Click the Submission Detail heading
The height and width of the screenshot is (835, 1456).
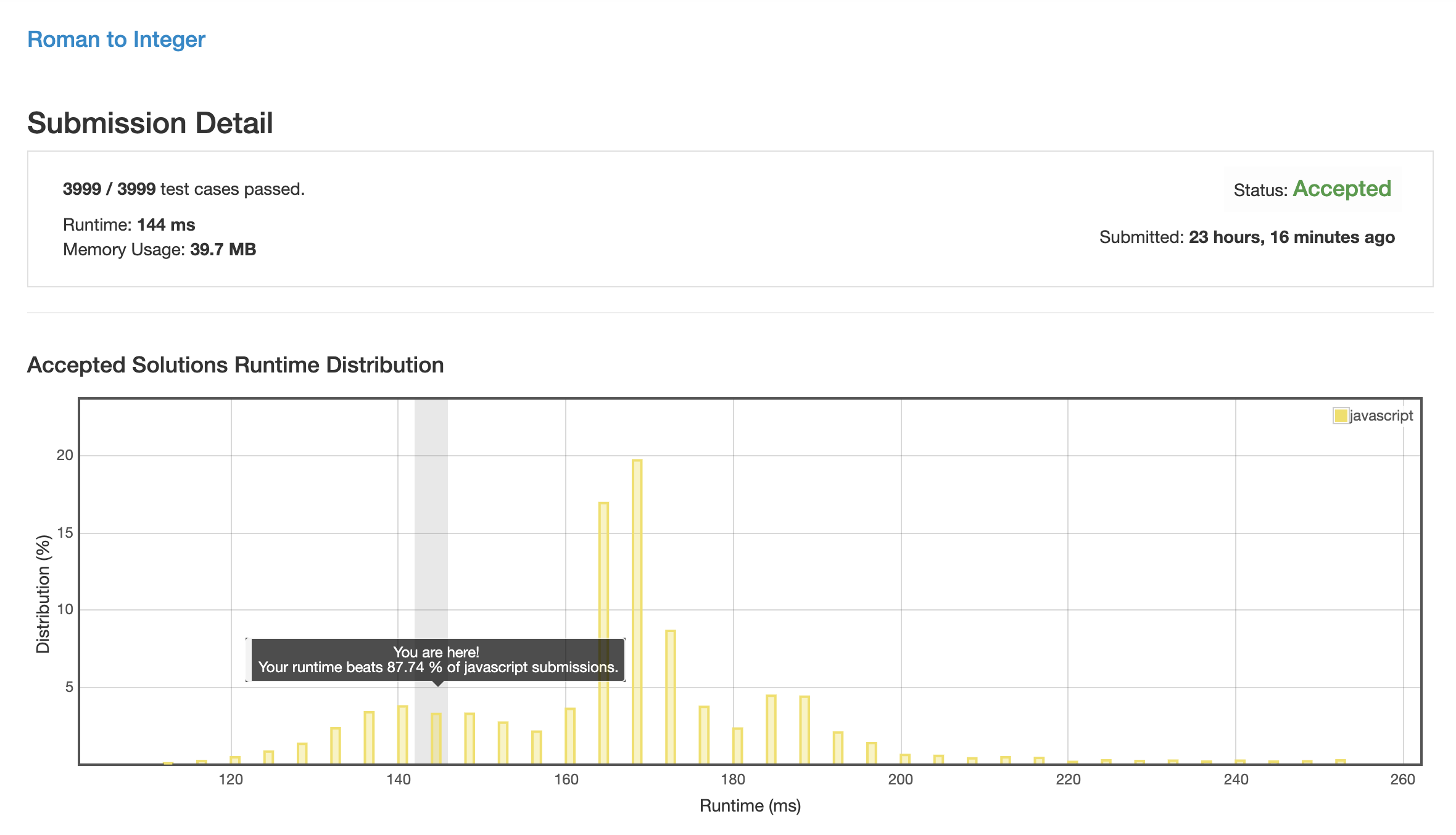tap(150, 123)
